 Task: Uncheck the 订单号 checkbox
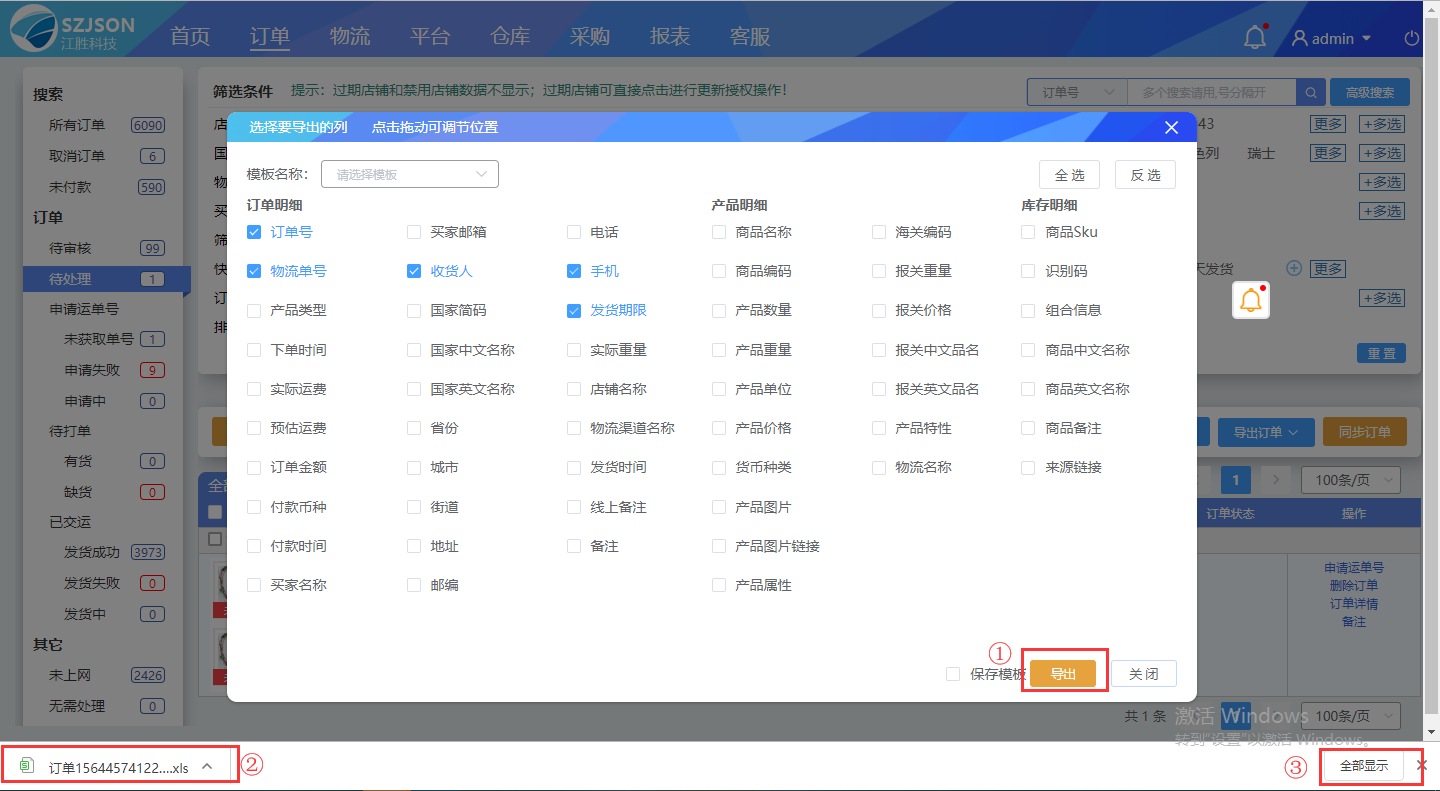(x=254, y=232)
